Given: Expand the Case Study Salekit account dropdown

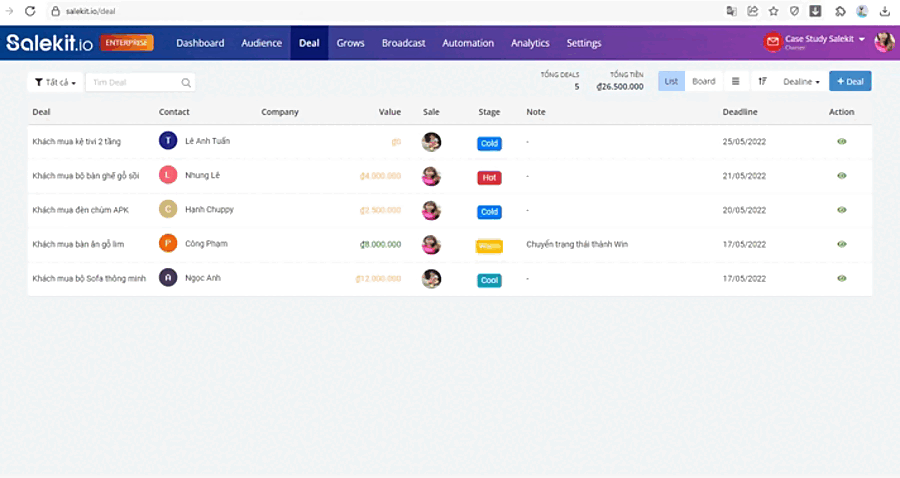Looking at the screenshot, I should pyautogui.click(x=824, y=40).
